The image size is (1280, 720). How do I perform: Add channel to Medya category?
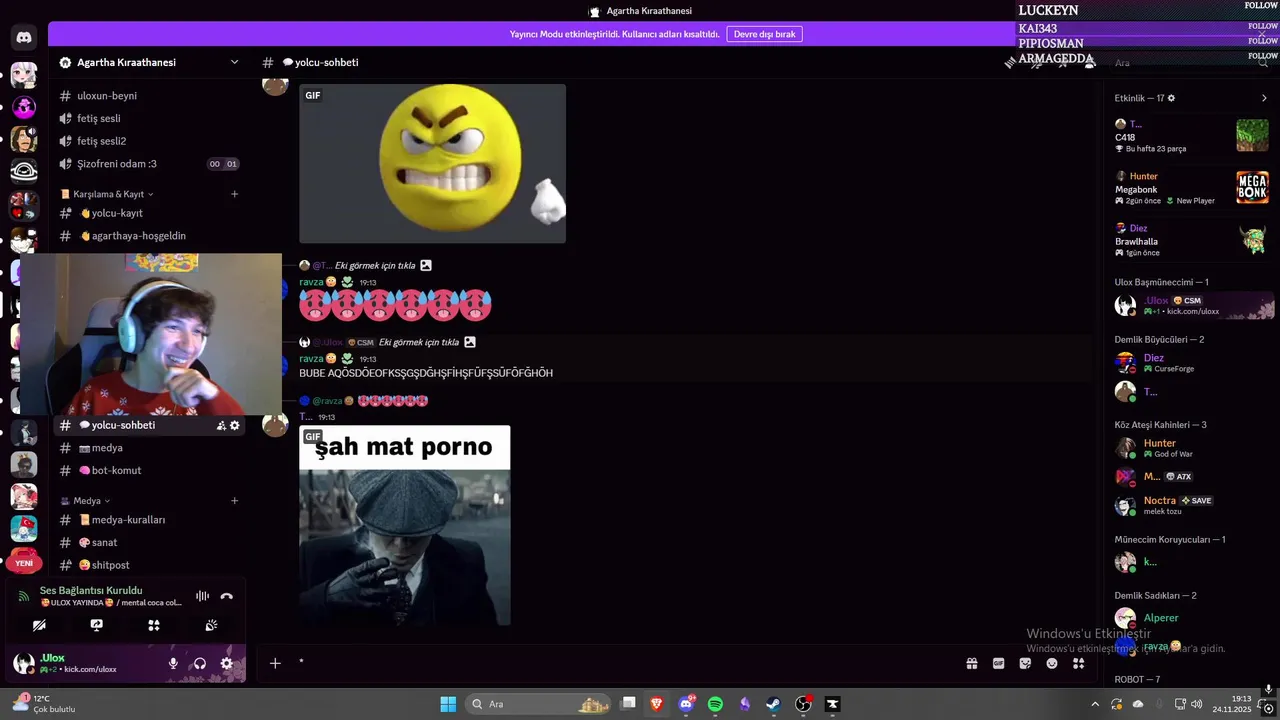(235, 501)
